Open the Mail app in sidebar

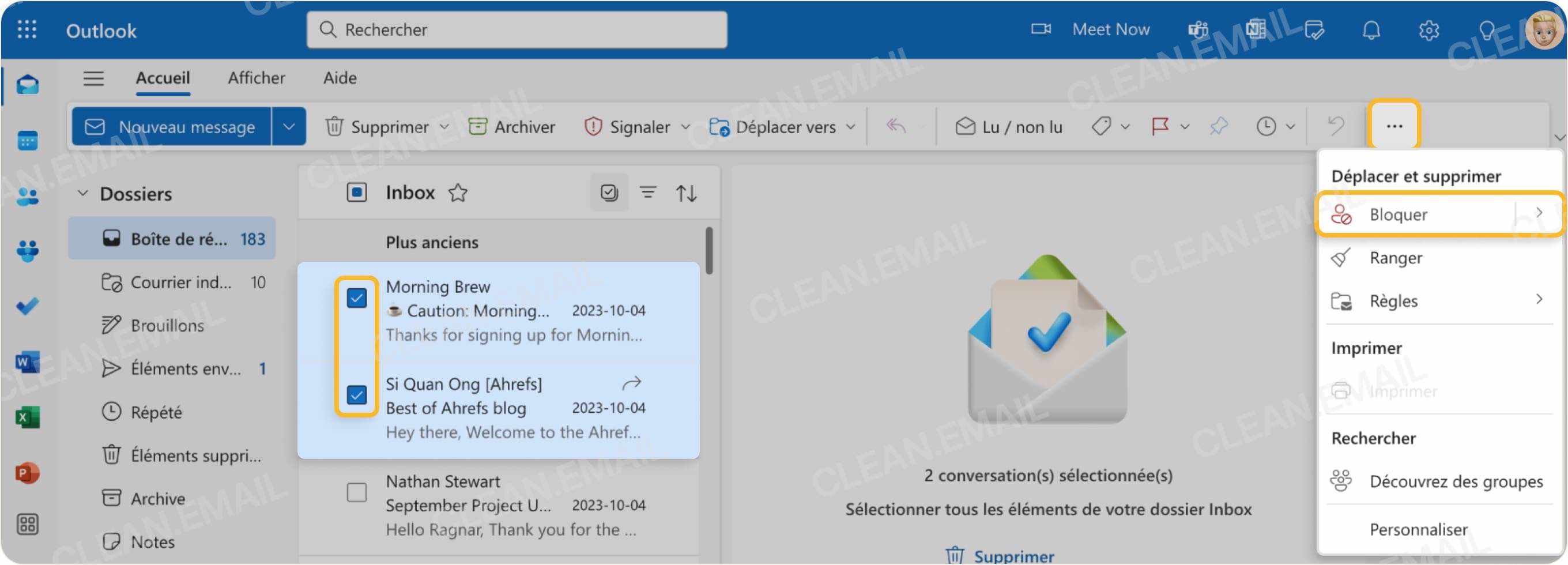point(28,85)
